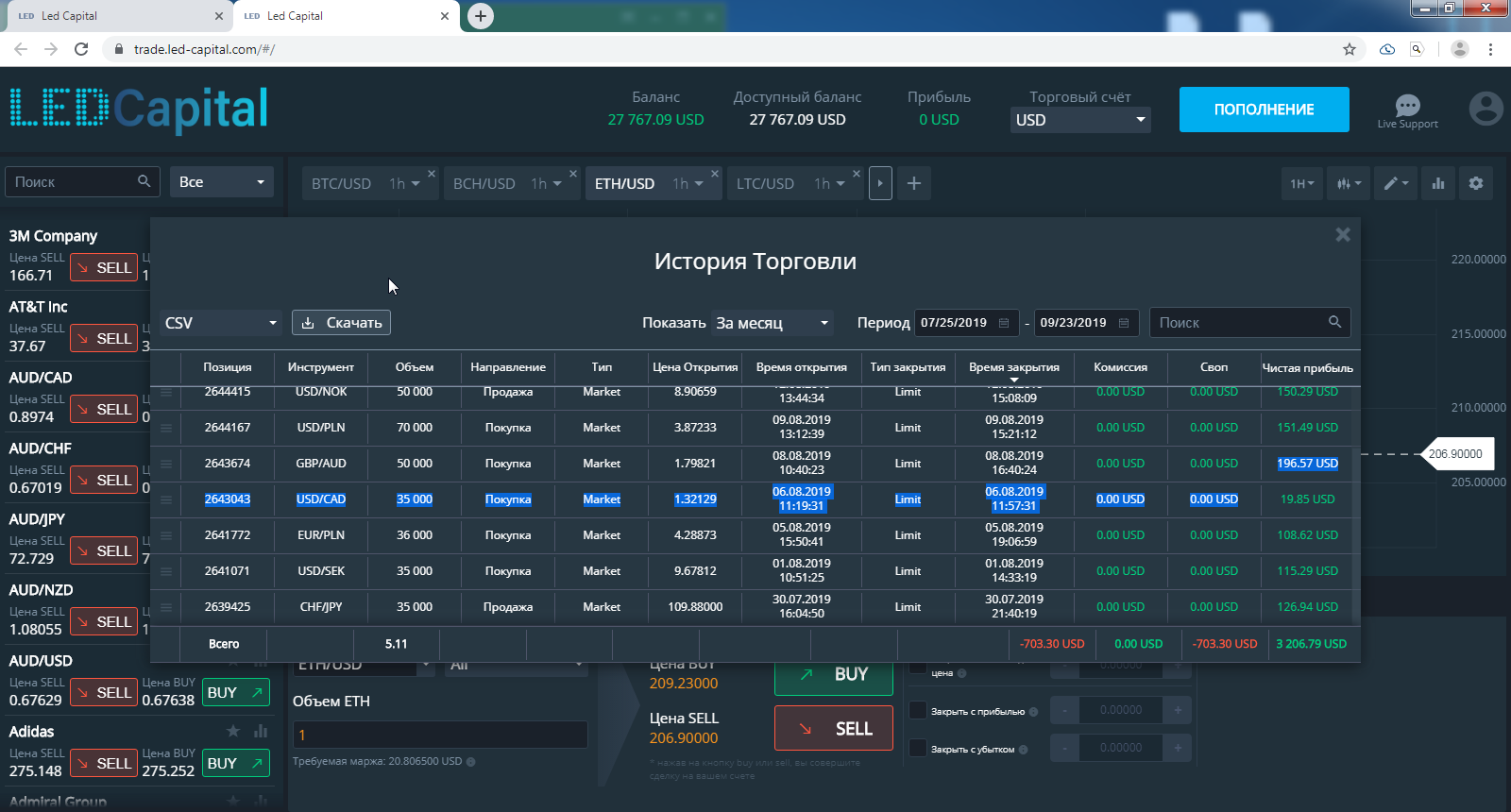Increase Закрыть с прибылью value with plus

pos(1178,710)
